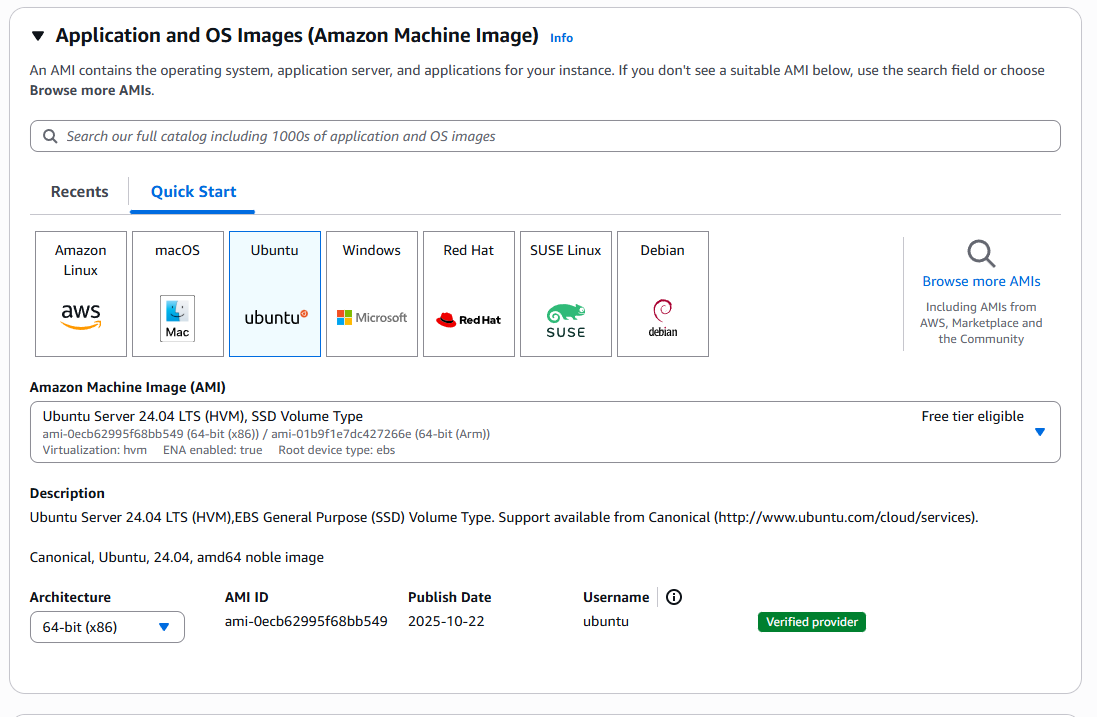Click the Virtualization: hvm detail line
Image resolution: width=1097 pixels, height=717 pixels.
94,450
